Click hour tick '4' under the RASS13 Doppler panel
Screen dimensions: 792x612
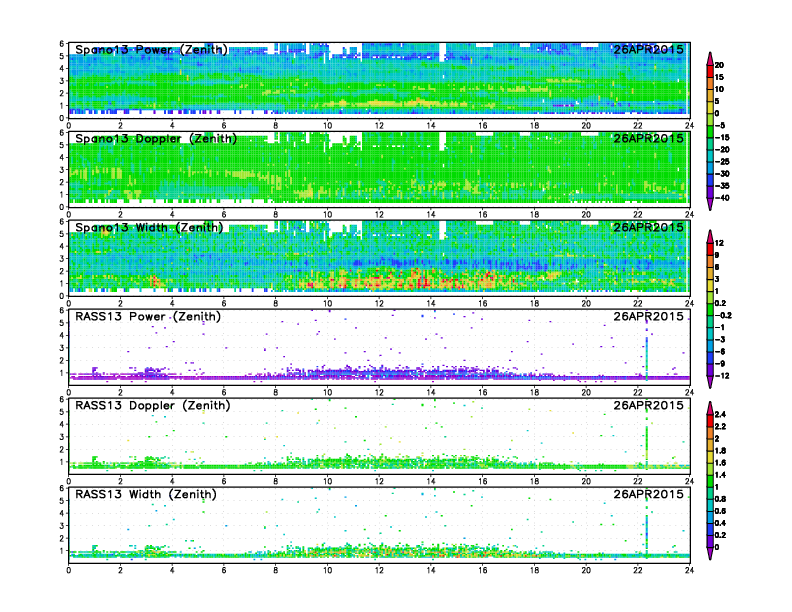pos(172,481)
